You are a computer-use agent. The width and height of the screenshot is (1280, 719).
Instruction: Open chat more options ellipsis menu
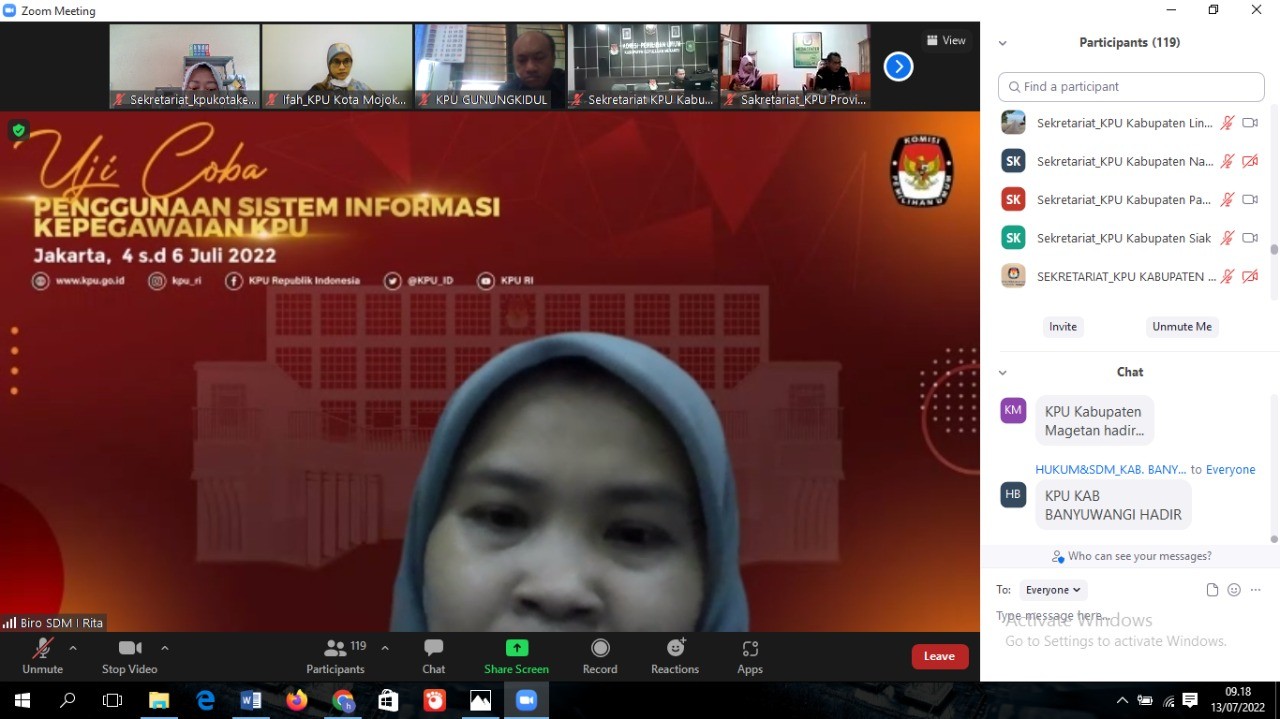[x=1256, y=590]
